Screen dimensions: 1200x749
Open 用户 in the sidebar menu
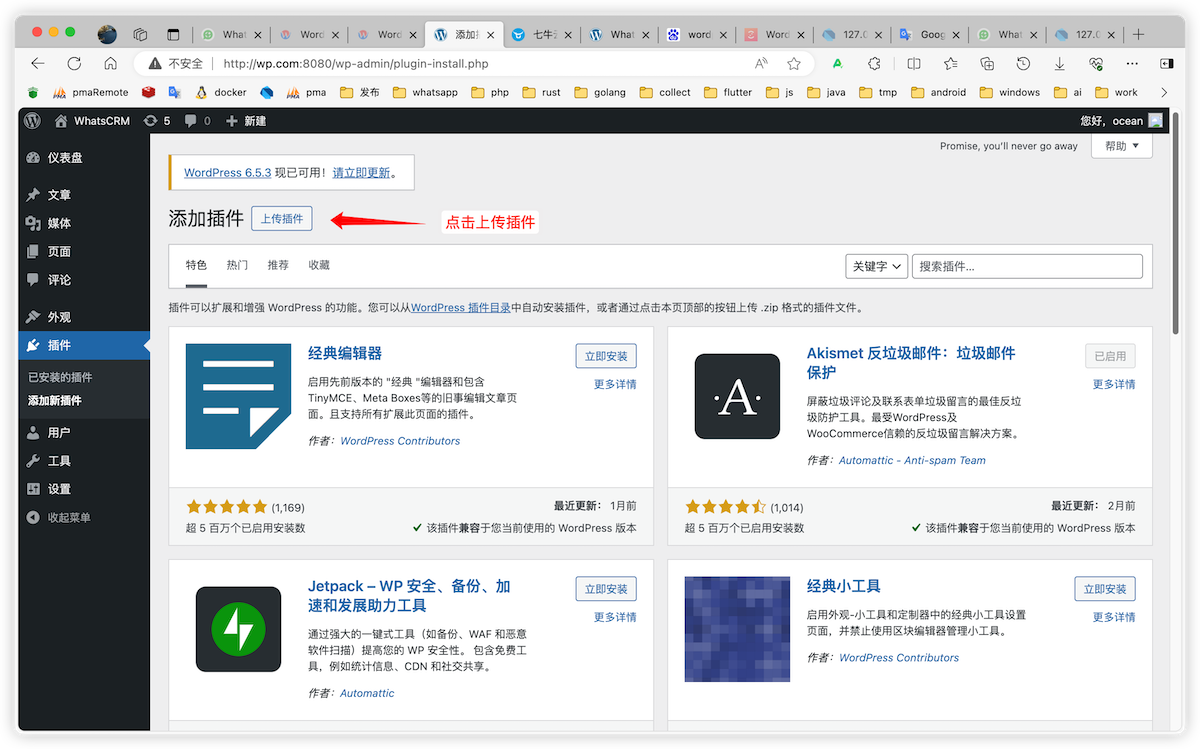84,433
